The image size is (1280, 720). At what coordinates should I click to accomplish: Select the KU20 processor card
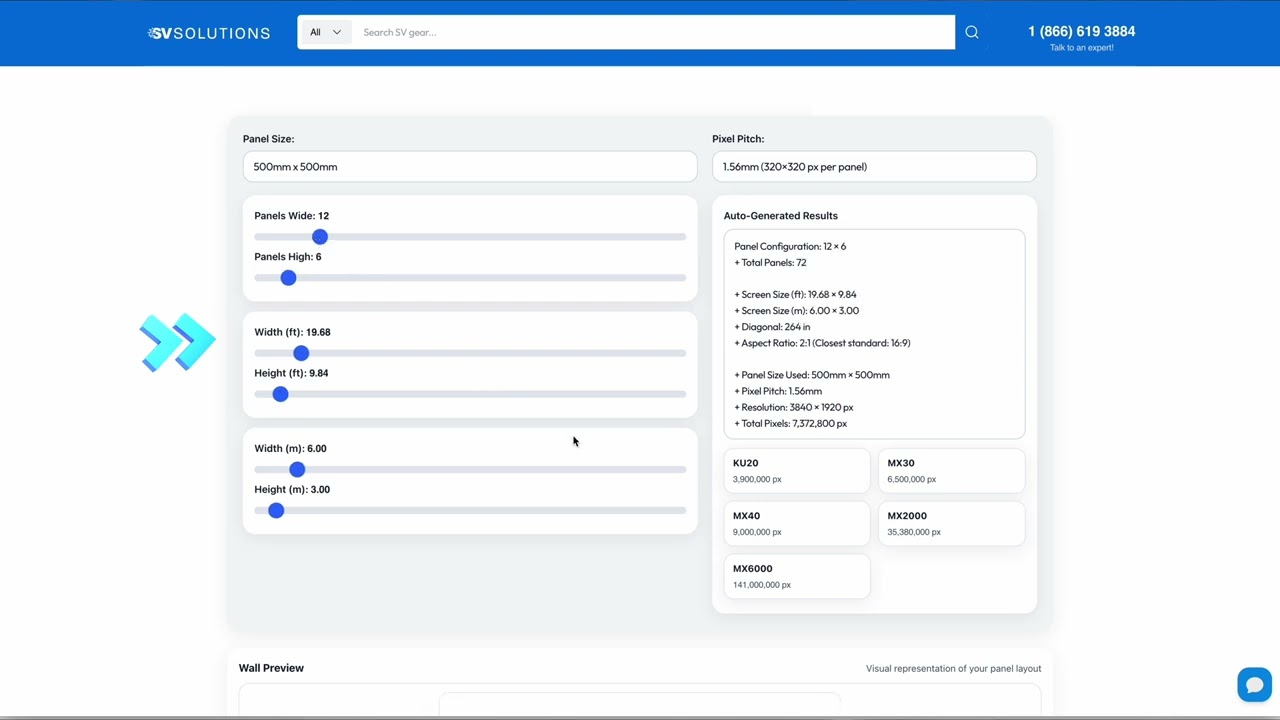(797, 471)
